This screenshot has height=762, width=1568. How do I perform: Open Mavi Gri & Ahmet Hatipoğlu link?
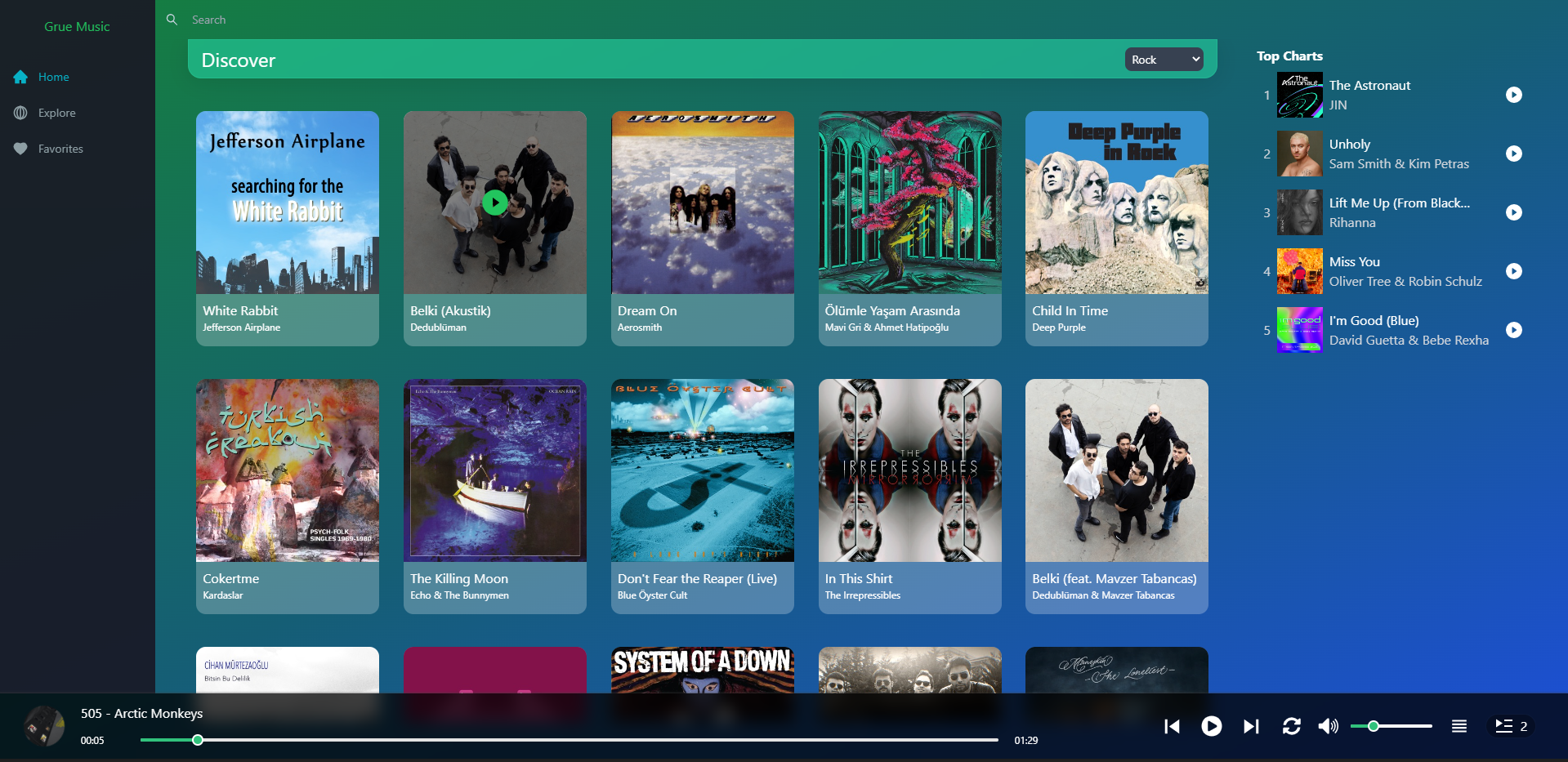(887, 328)
